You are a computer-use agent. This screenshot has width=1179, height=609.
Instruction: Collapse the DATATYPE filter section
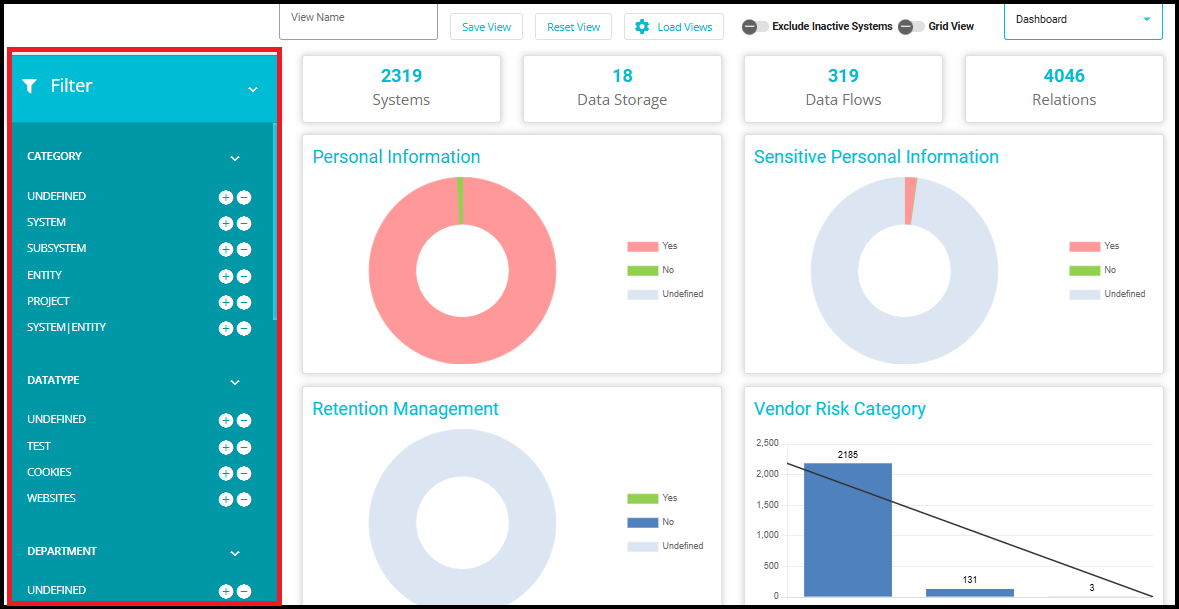(235, 382)
